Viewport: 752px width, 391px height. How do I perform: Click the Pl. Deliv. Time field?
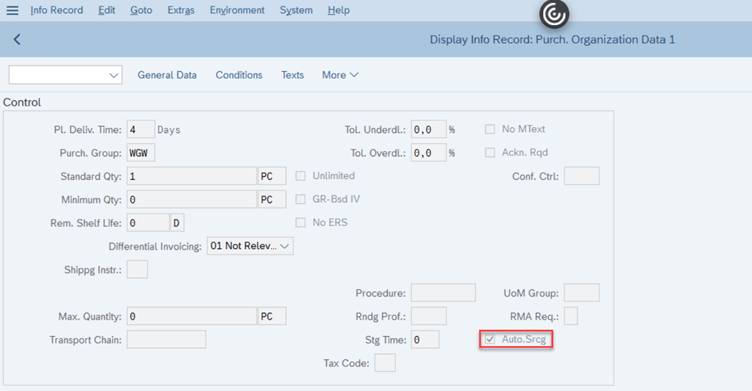[x=141, y=130]
